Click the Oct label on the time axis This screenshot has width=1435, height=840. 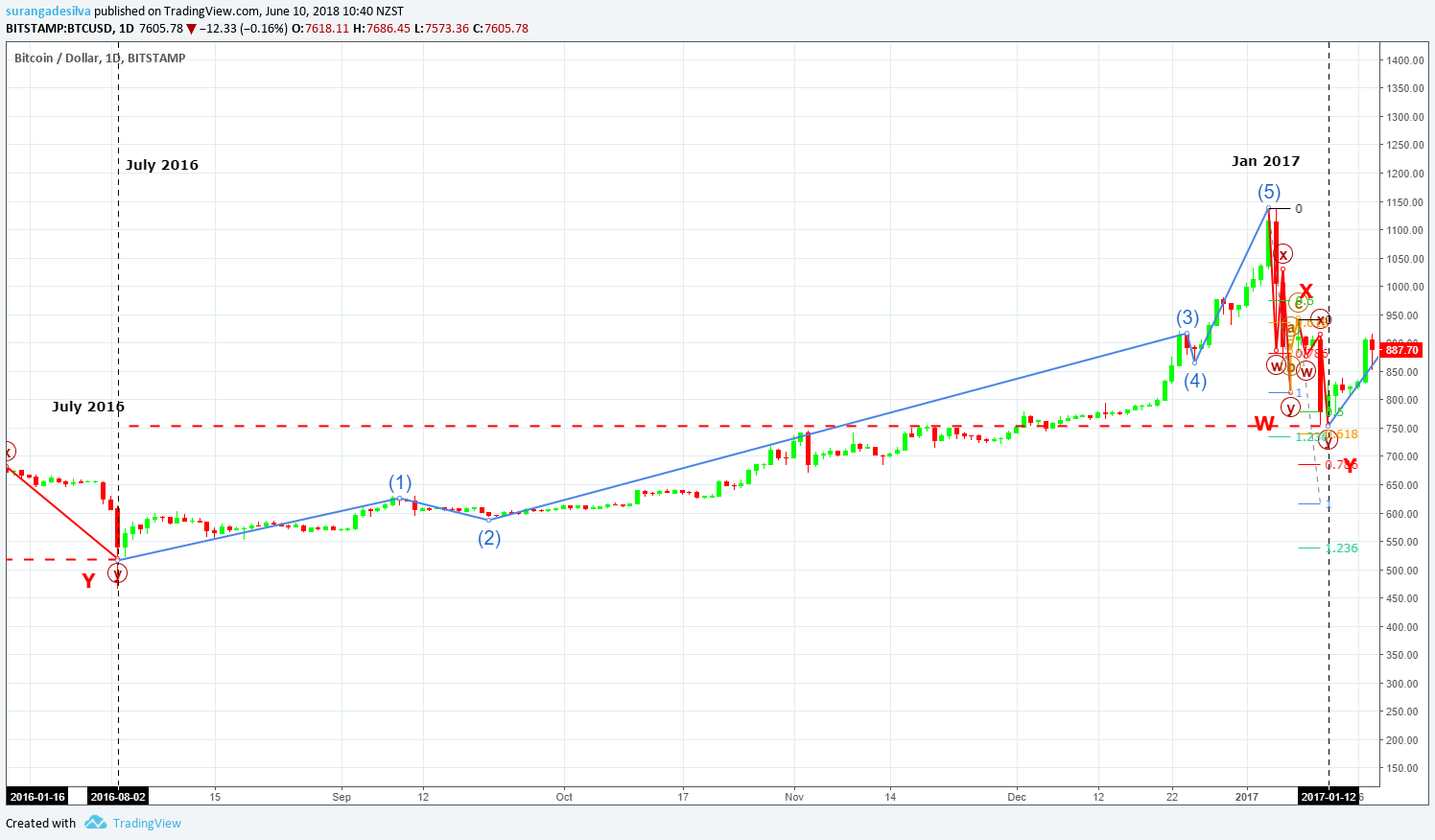pyautogui.click(x=564, y=797)
